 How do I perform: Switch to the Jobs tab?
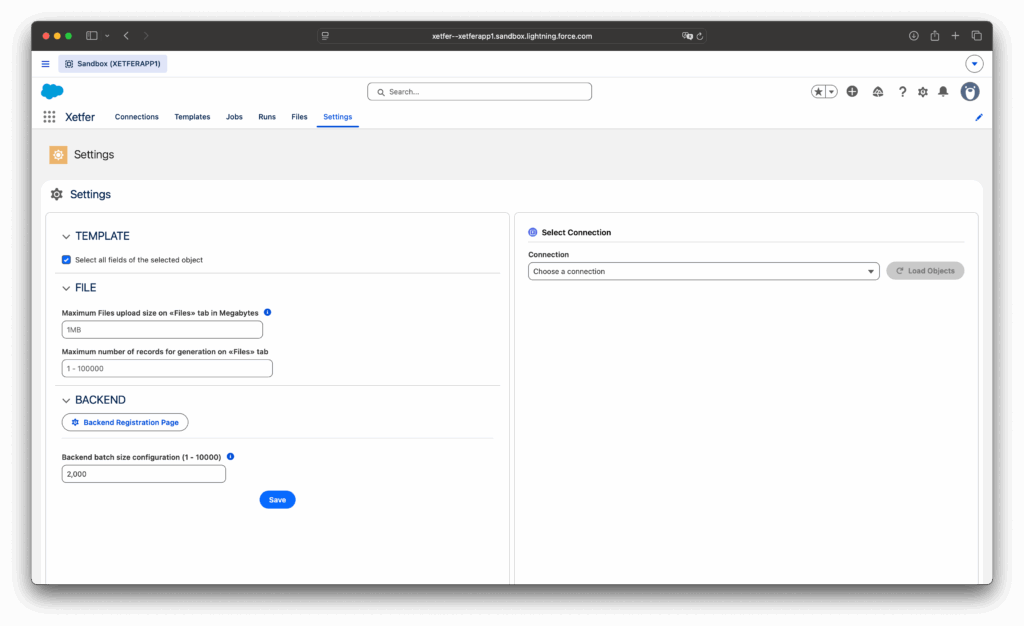[x=234, y=117]
